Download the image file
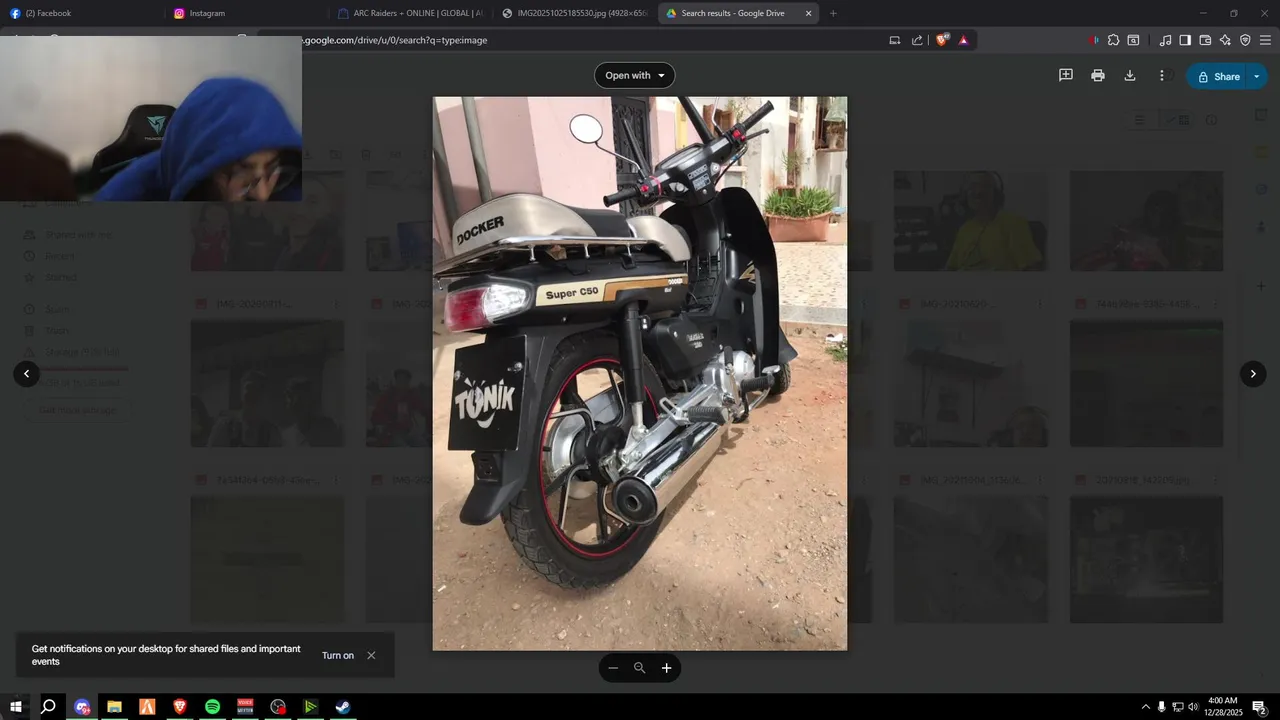Screen dimensions: 1280x720 (x=1130, y=76)
